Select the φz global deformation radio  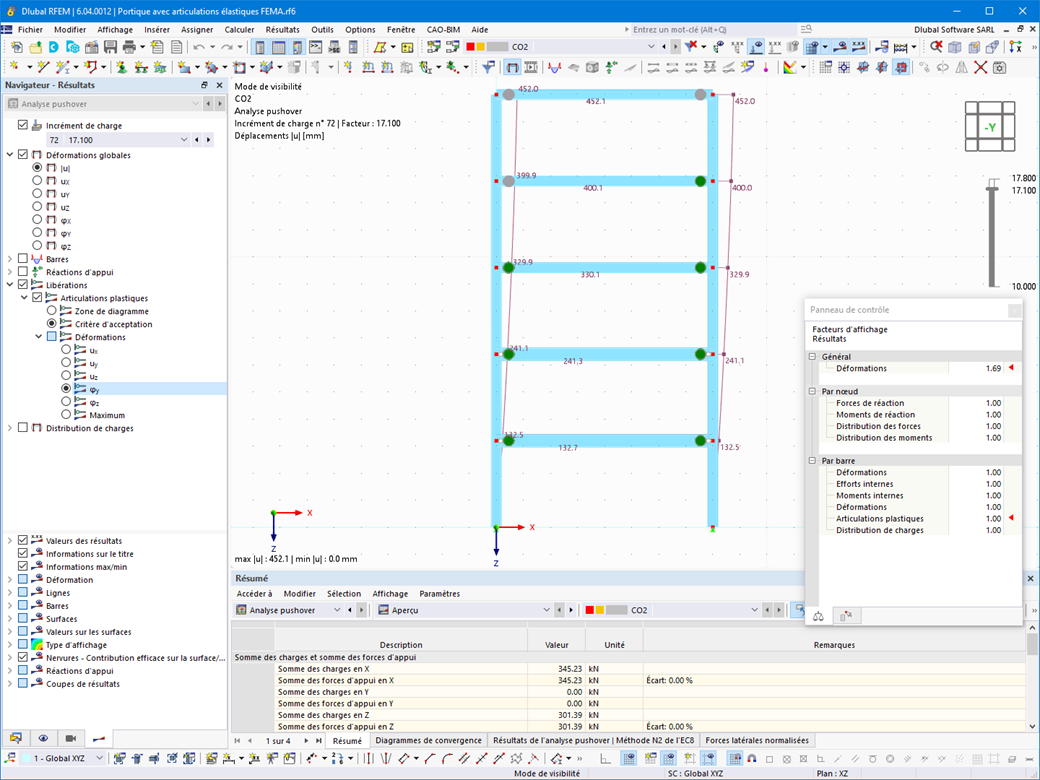pos(37,245)
